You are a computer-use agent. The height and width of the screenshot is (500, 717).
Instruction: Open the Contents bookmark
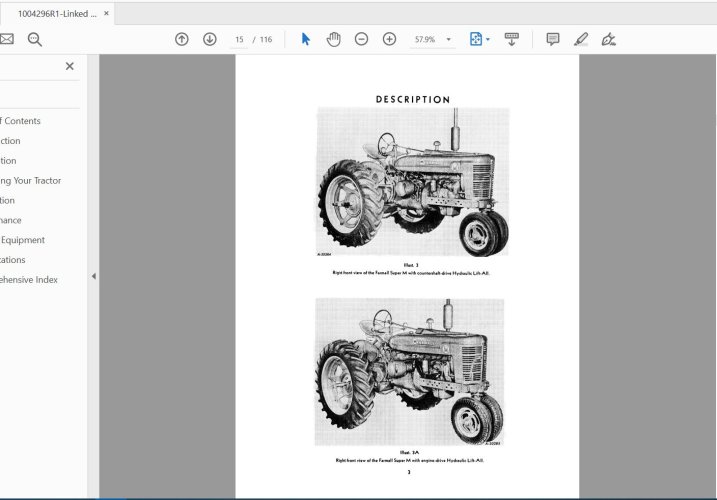[20, 121]
